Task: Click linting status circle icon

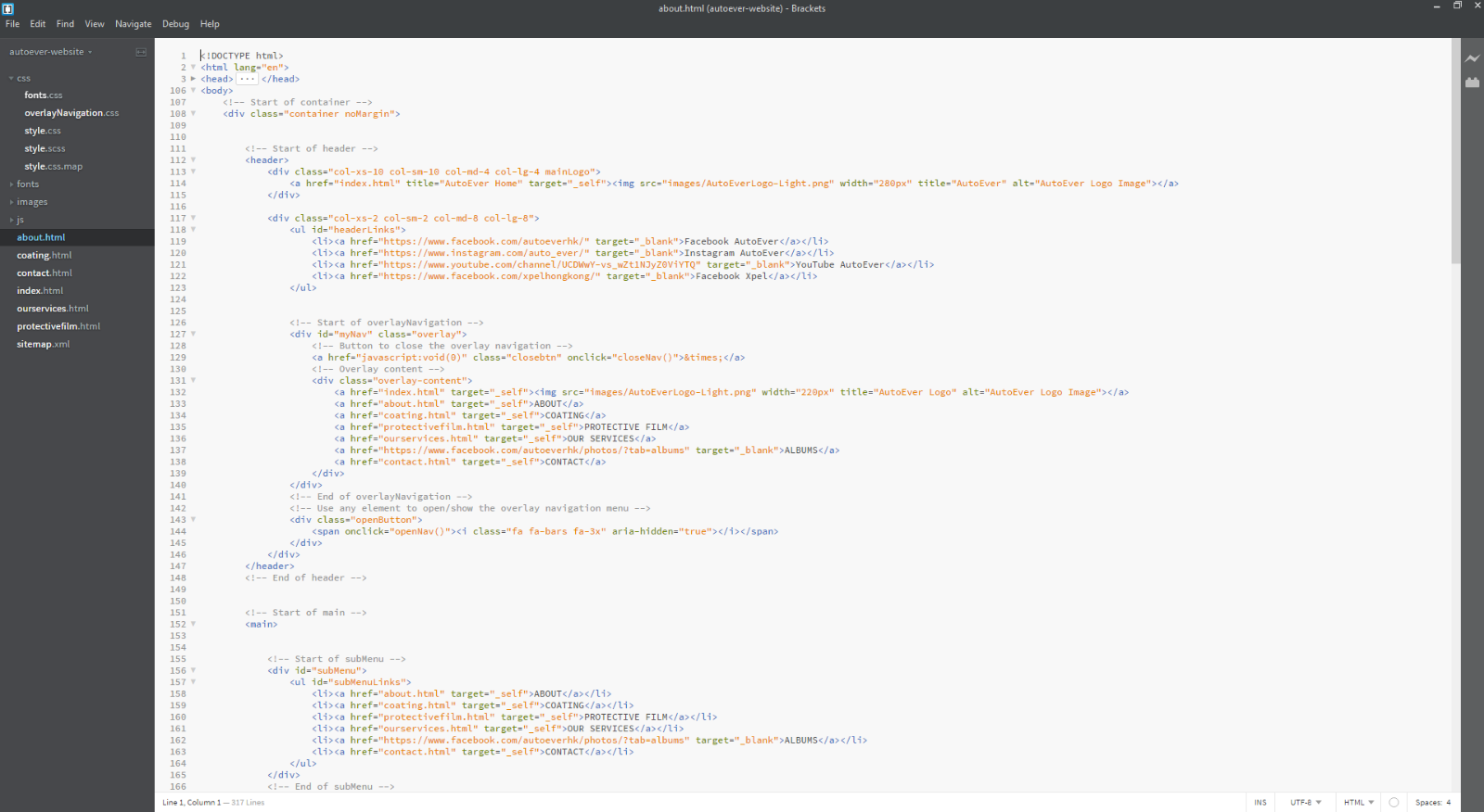Action: click(1393, 803)
